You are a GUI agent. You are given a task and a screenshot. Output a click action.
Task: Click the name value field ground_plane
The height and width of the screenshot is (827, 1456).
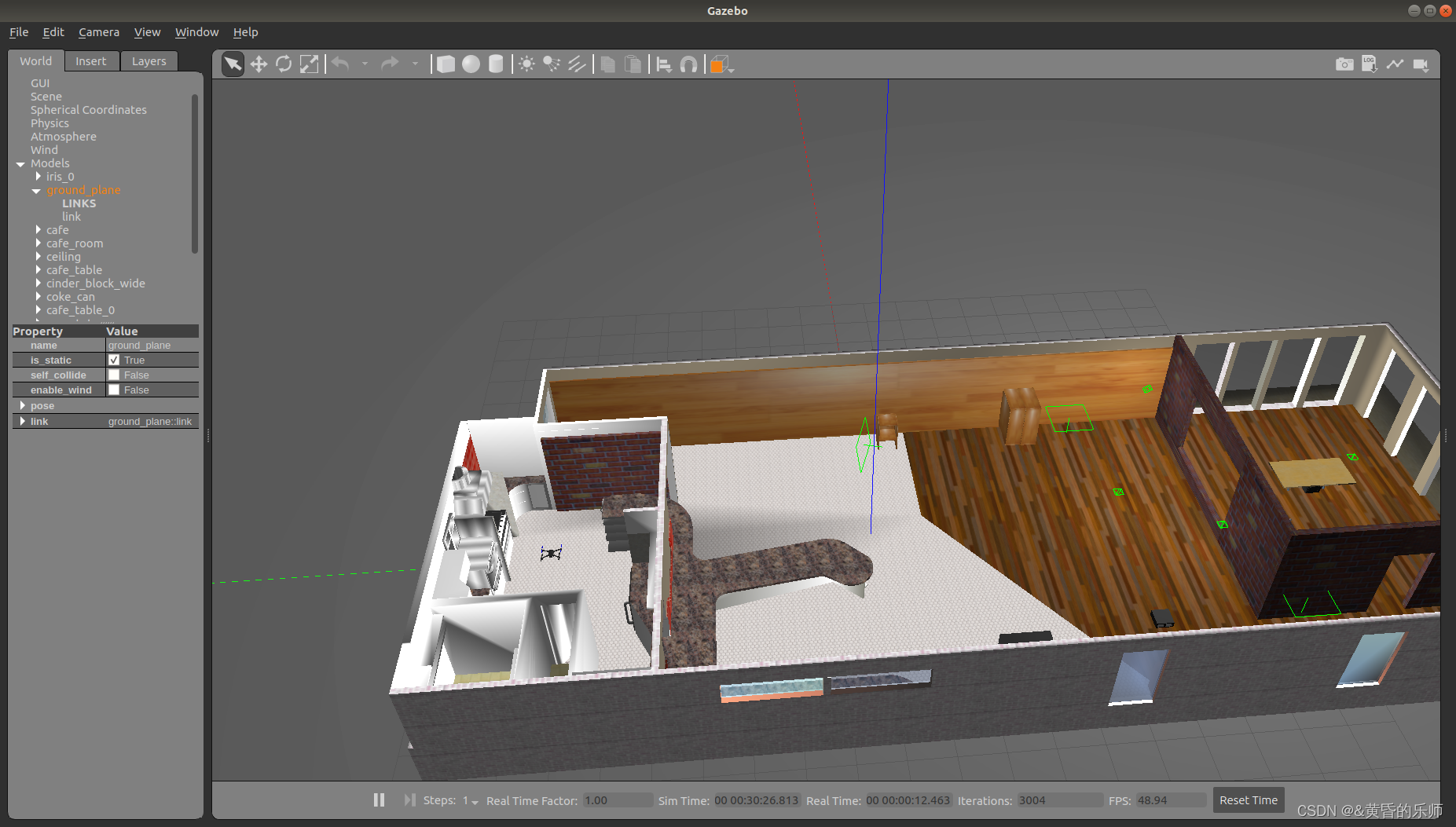point(152,345)
